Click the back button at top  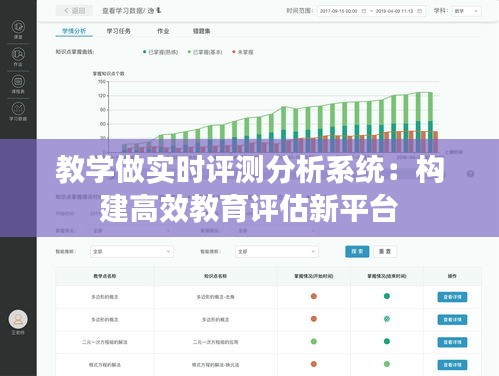coord(75,11)
